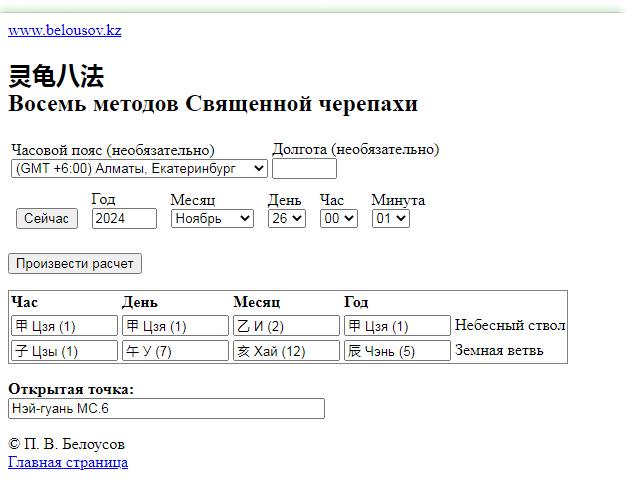Click the open point field Нэй-гуань MC.6
The width and height of the screenshot is (632, 498).
(x=166, y=409)
